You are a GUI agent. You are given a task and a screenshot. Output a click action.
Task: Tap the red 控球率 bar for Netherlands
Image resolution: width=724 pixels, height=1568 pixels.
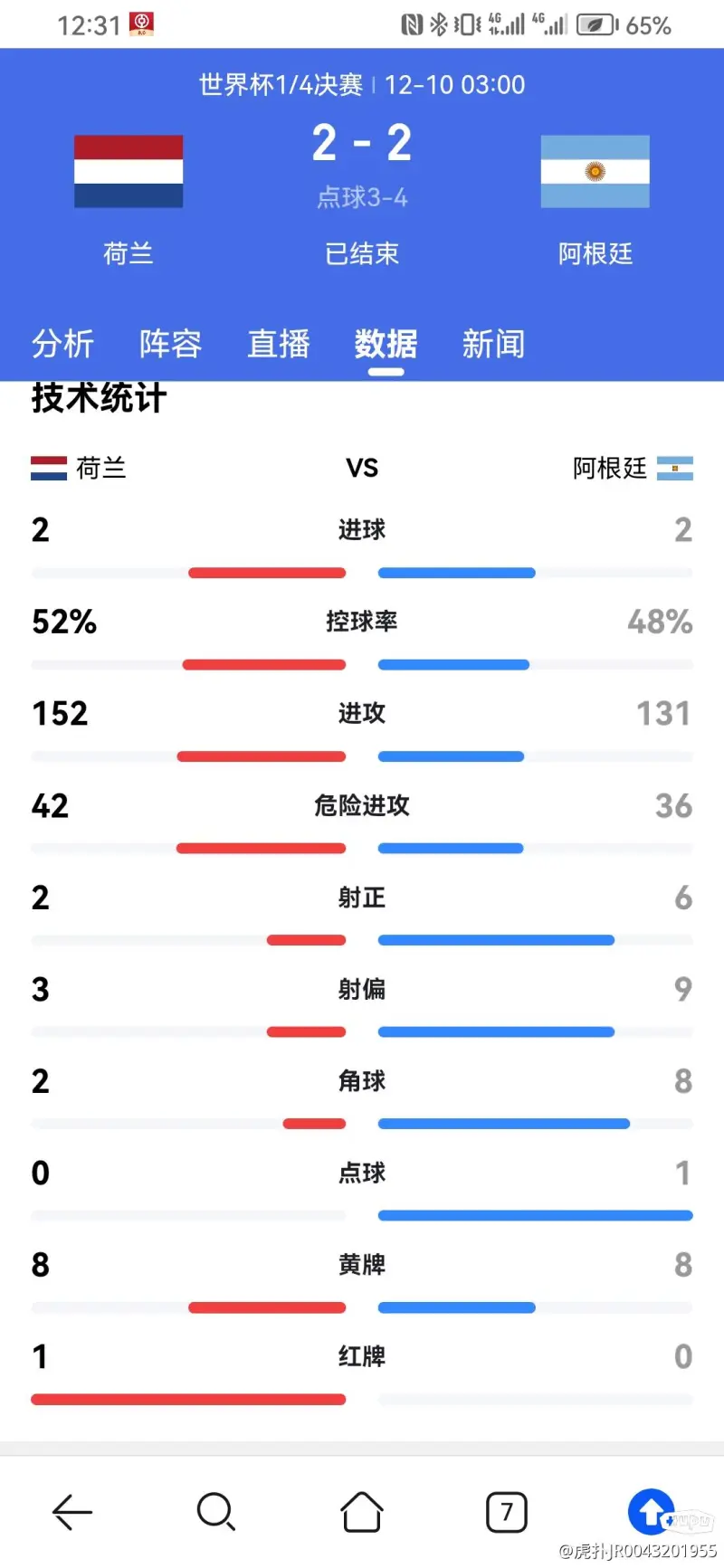click(x=264, y=665)
